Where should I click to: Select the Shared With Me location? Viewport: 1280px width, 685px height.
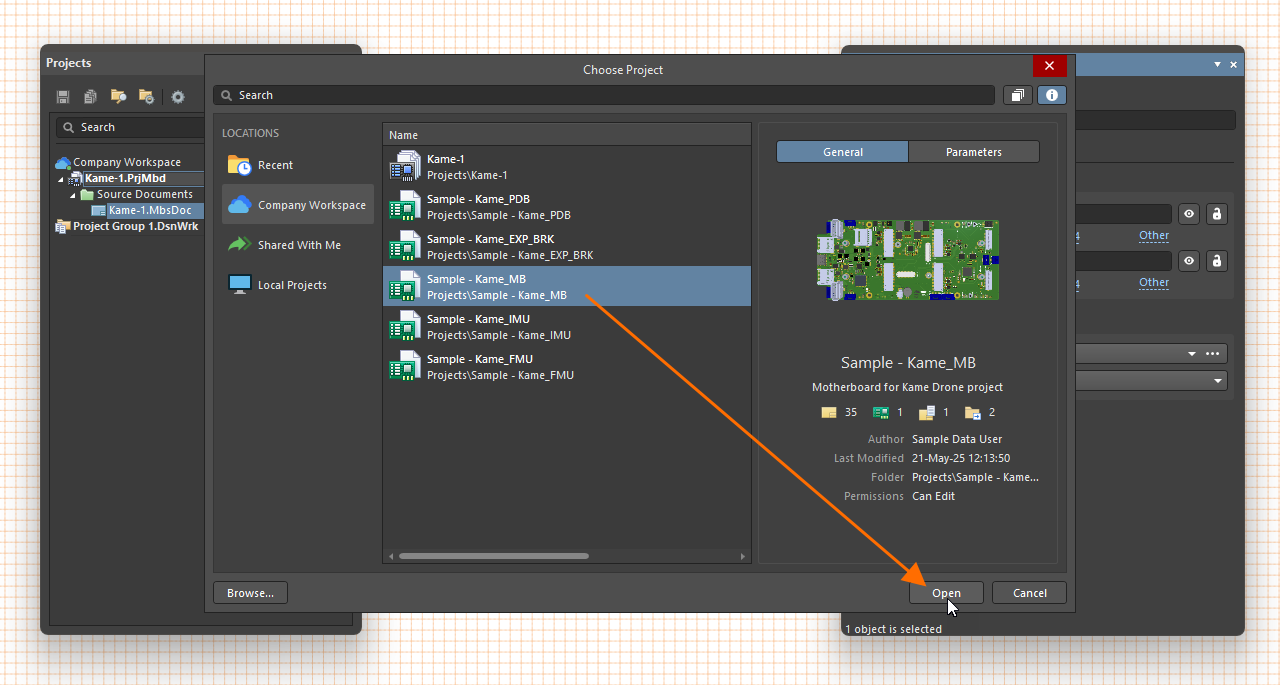[298, 245]
